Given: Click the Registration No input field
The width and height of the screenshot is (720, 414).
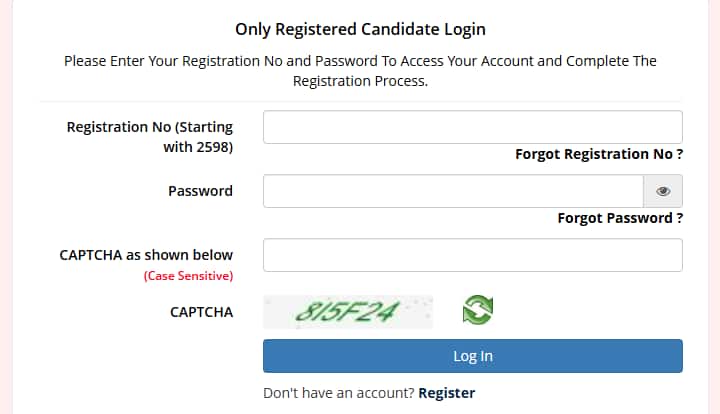Looking at the screenshot, I should click(x=472, y=127).
